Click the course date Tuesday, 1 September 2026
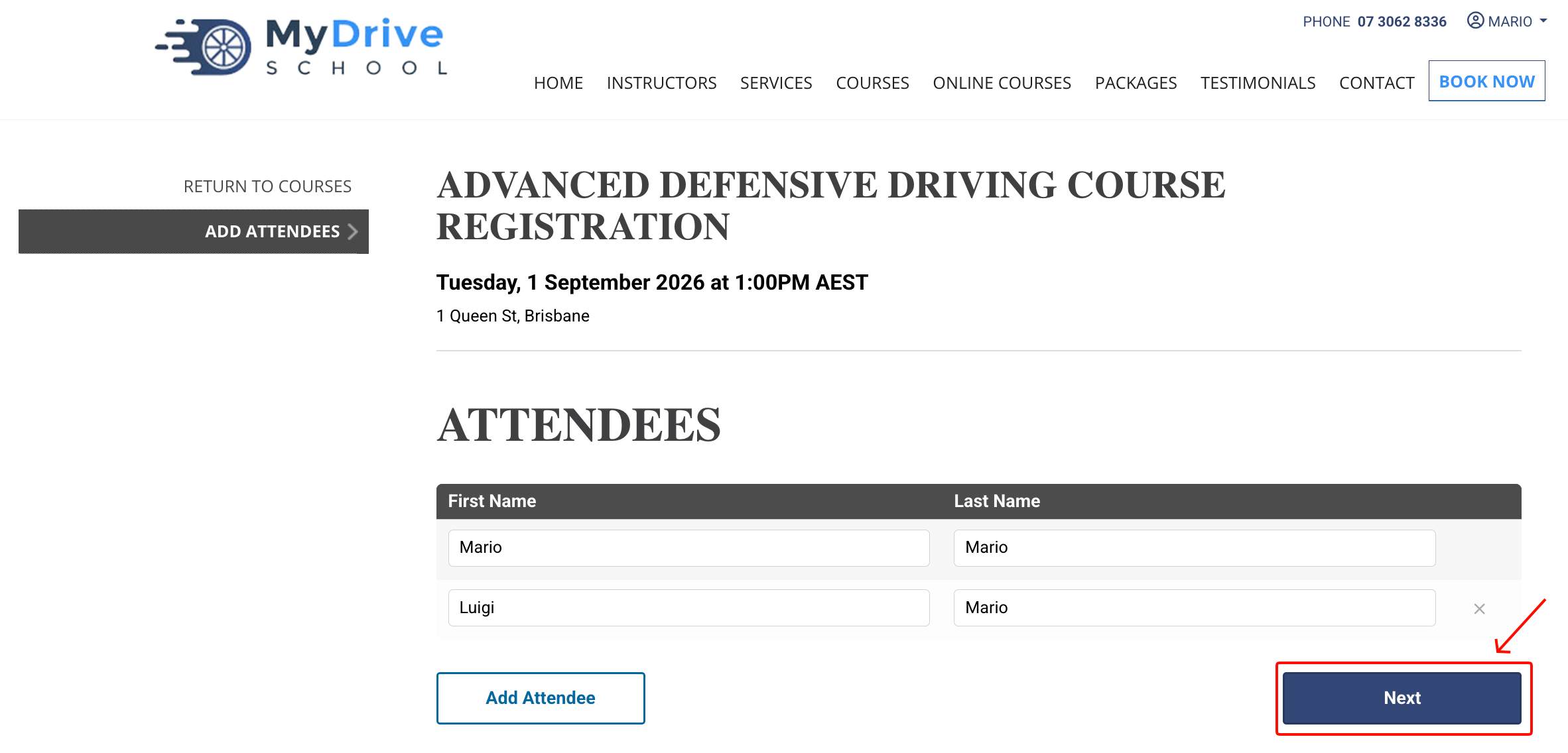1568x753 pixels. click(652, 282)
